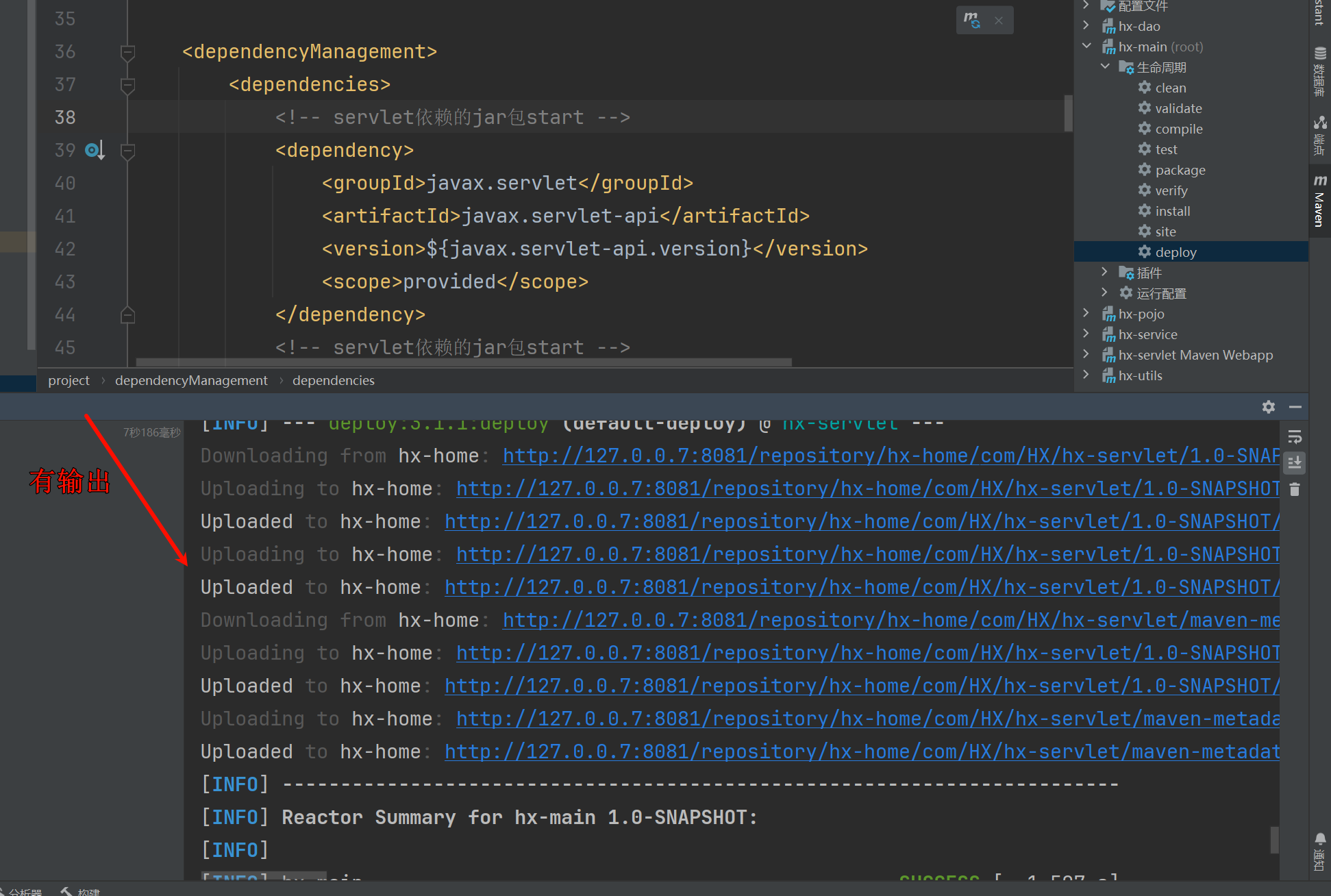Close the Maven reload popup

click(999, 21)
